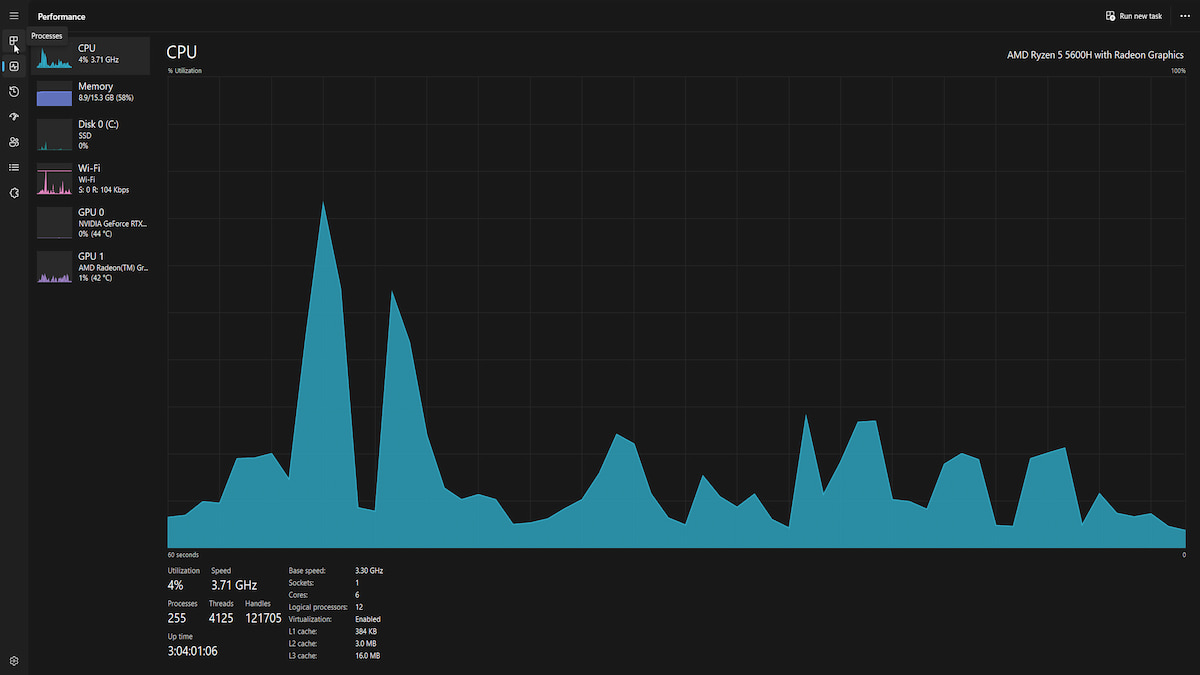
Task: Select the Performance sidebar icon
Action: [14, 66]
